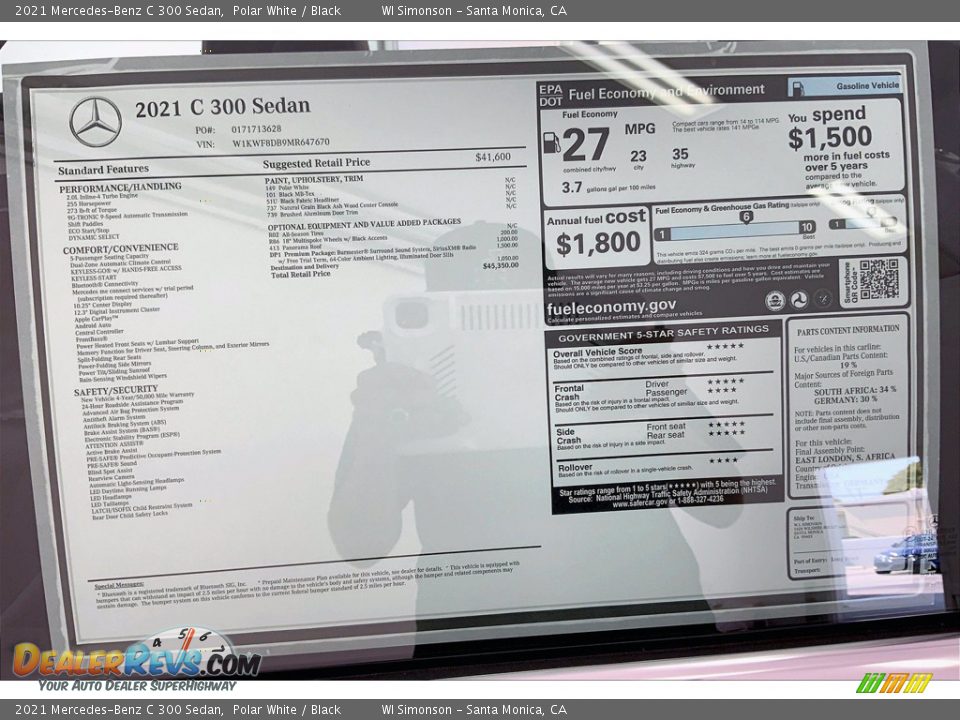Viewport: 960px width, 720px height.
Task: Open the fueleconomy.gov link
Action: 611,306
